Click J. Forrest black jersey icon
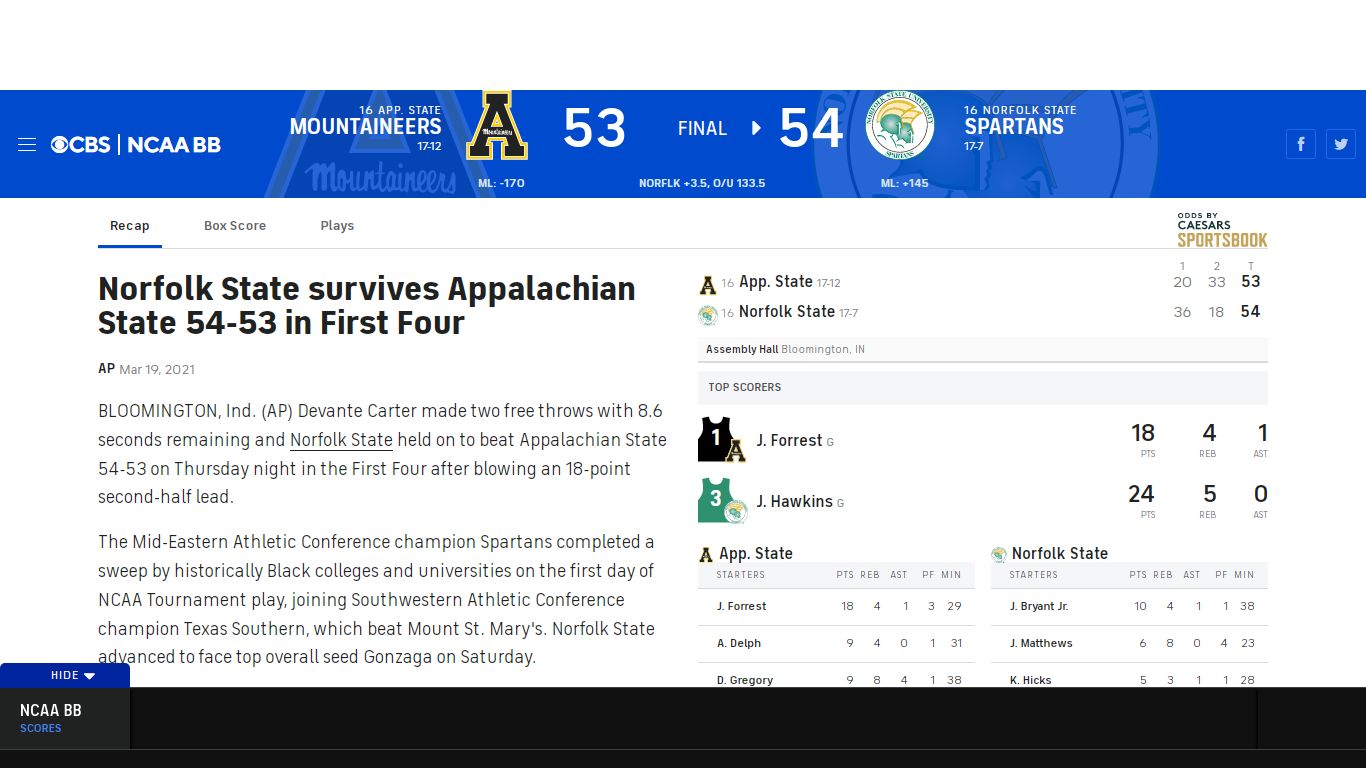This screenshot has width=1366, height=768. tap(721, 439)
